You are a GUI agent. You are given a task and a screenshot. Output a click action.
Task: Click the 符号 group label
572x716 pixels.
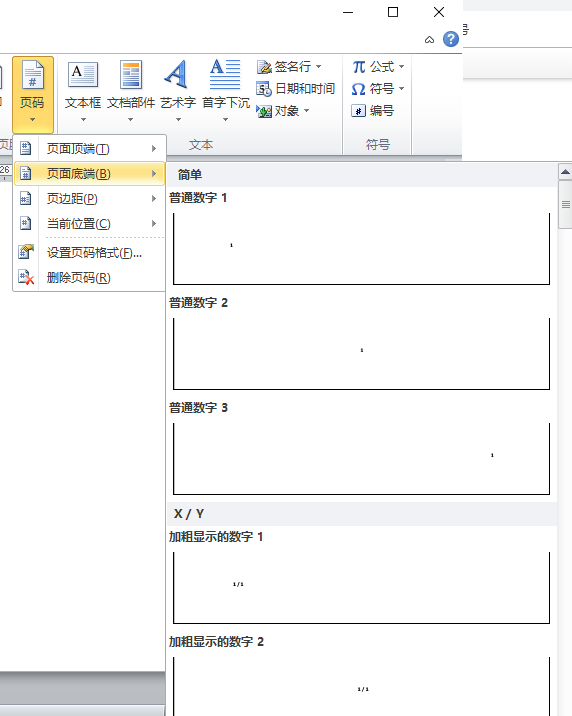(x=378, y=145)
